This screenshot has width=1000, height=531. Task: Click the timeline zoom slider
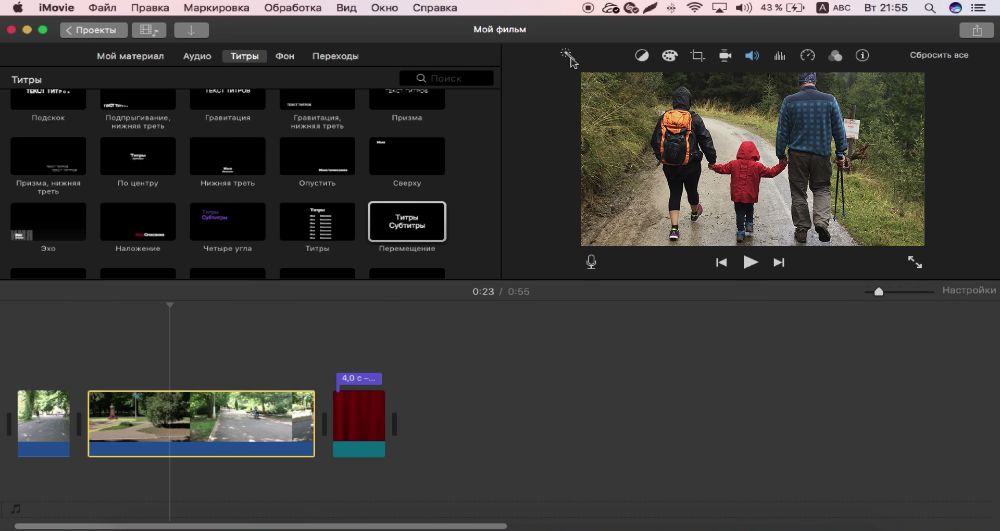[x=879, y=292]
